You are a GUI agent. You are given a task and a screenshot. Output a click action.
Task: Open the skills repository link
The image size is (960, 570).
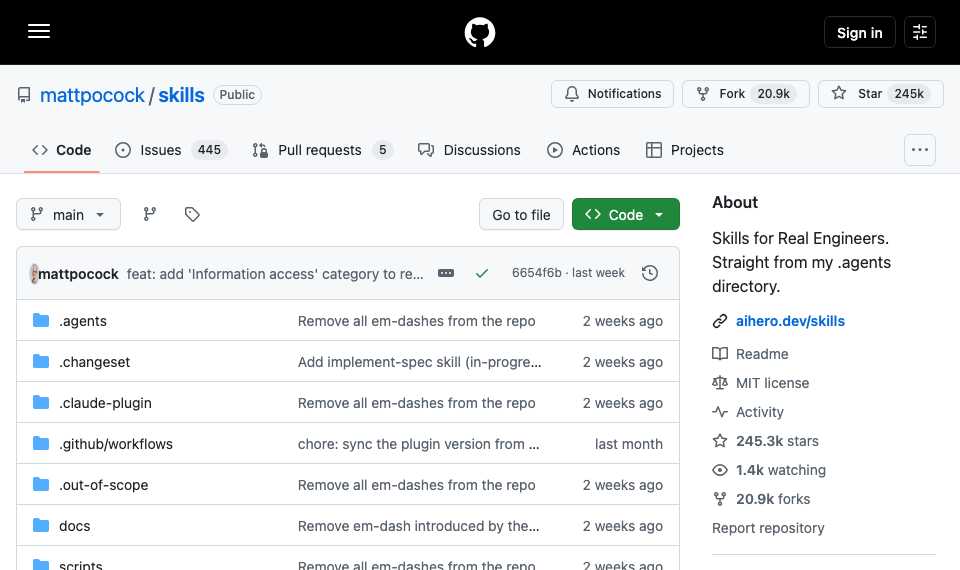(x=181, y=95)
